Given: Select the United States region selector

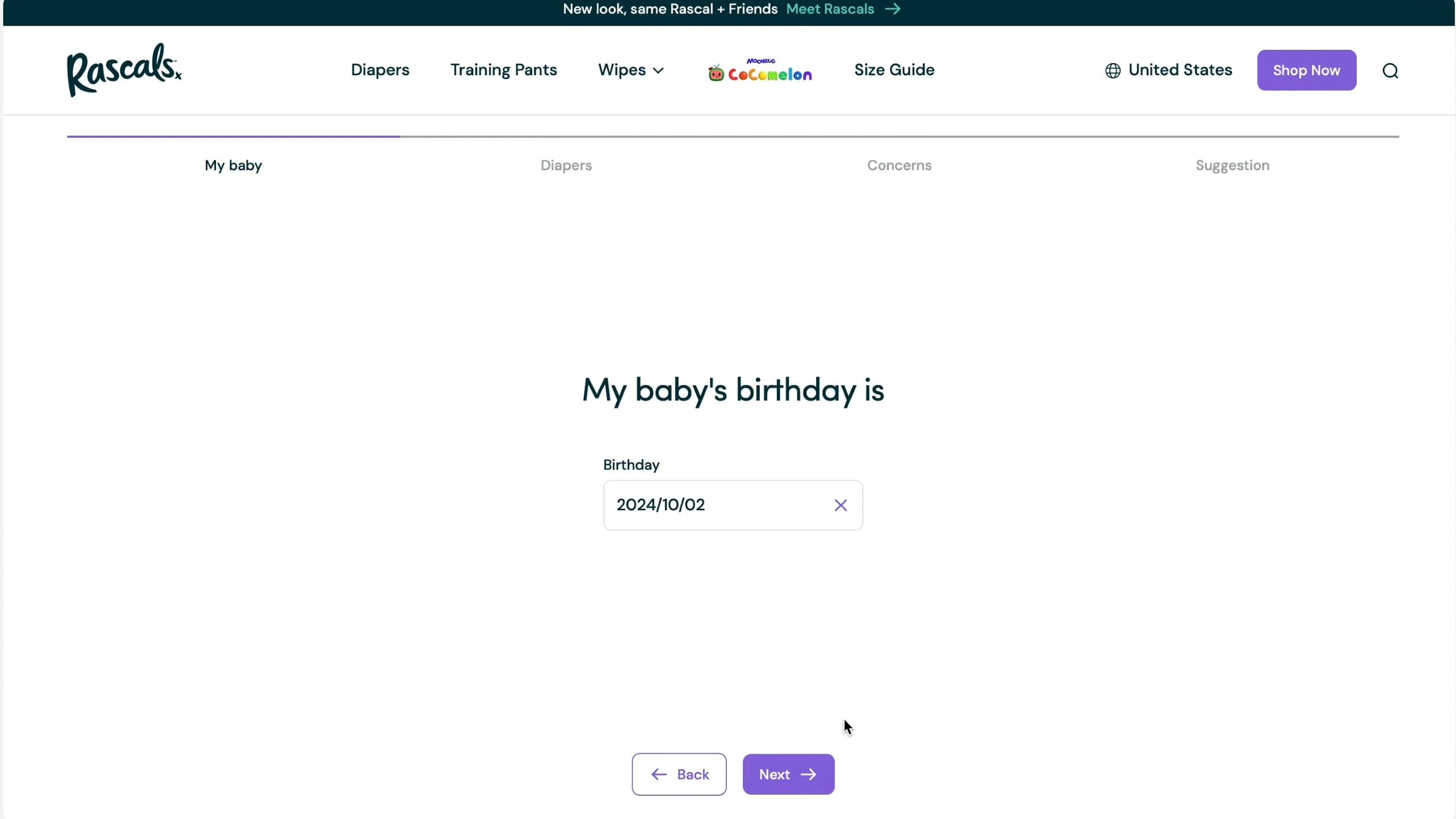Looking at the screenshot, I should point(1168,70).
